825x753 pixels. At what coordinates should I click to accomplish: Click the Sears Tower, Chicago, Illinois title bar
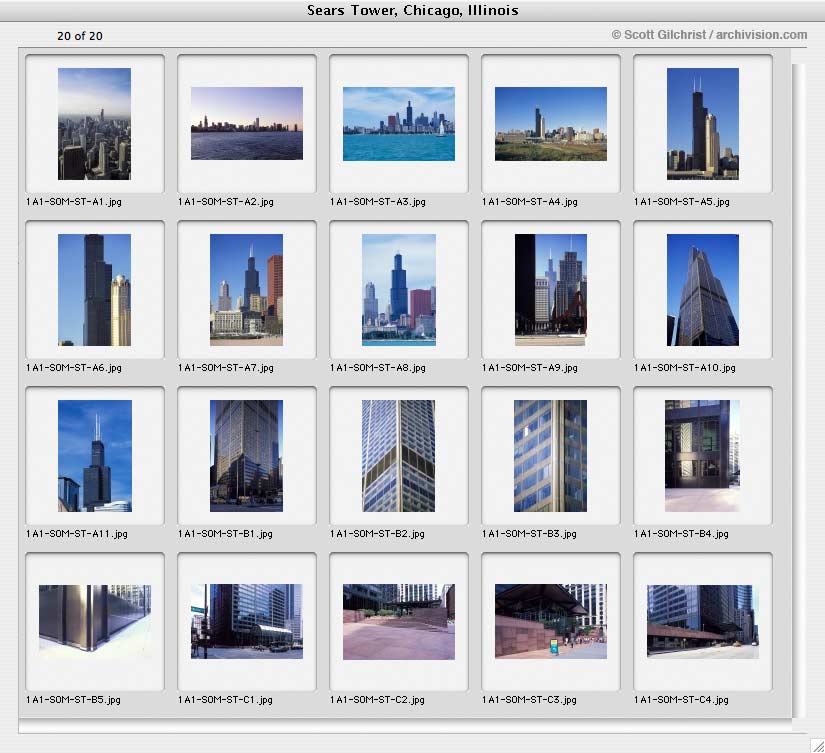[412, 11]
